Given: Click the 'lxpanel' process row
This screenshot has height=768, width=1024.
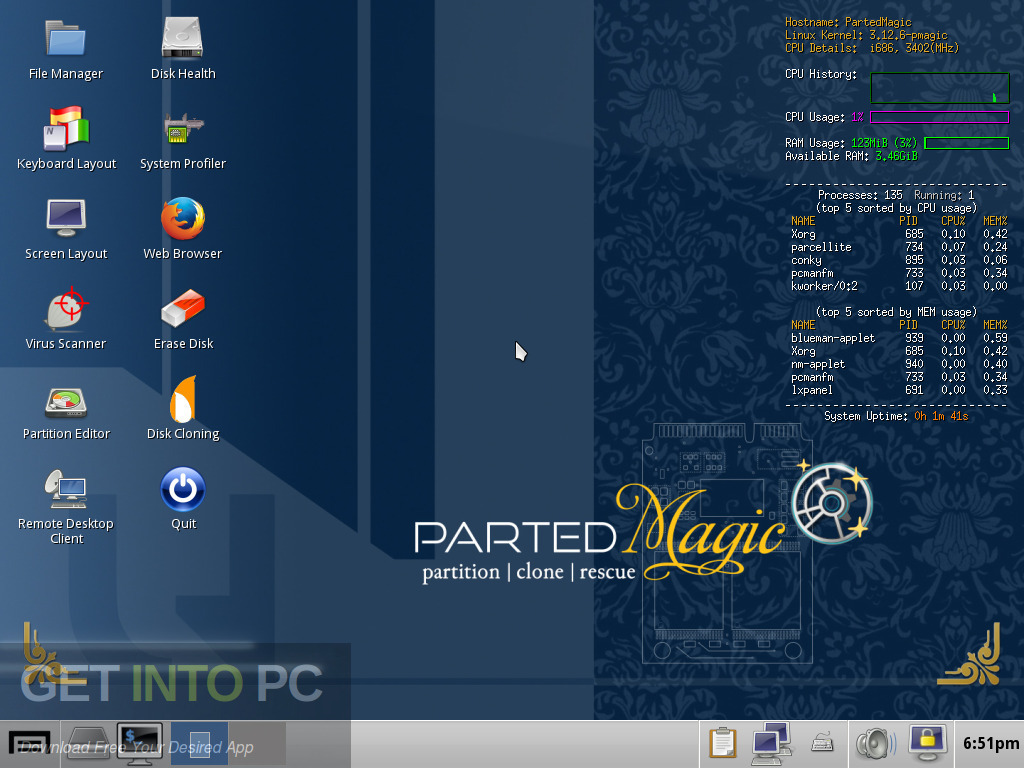Looking at the screenshot, I should (x=899, y=391).
